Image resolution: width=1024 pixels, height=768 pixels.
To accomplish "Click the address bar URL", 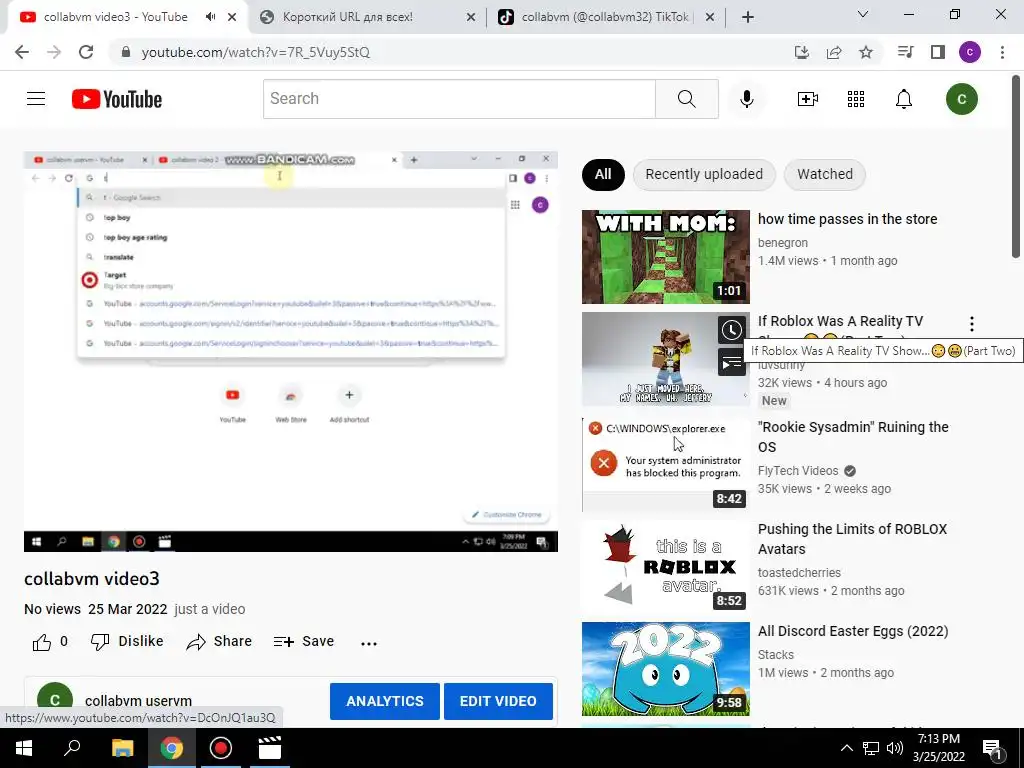I will (255, 52).
